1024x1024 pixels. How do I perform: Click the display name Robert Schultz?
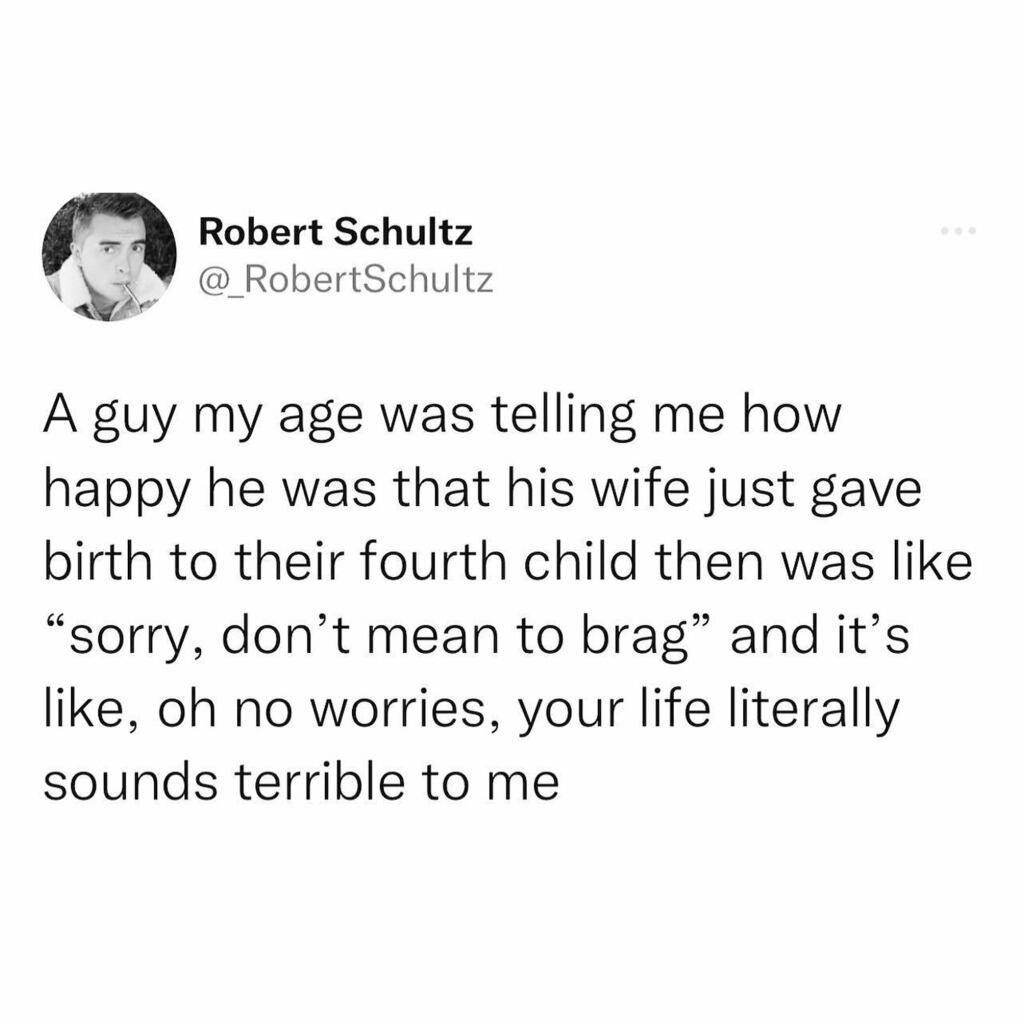(x=336, y=232)
